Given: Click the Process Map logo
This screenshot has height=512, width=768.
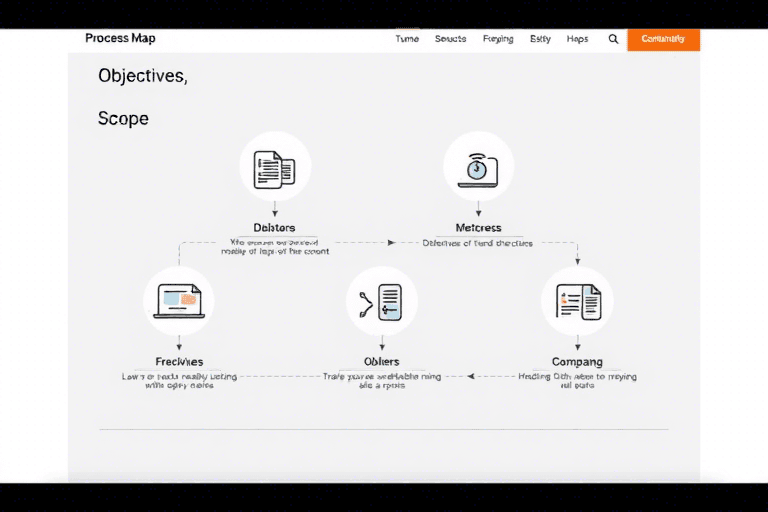Looking at the screenshot, I should click(x=120, y=39).
